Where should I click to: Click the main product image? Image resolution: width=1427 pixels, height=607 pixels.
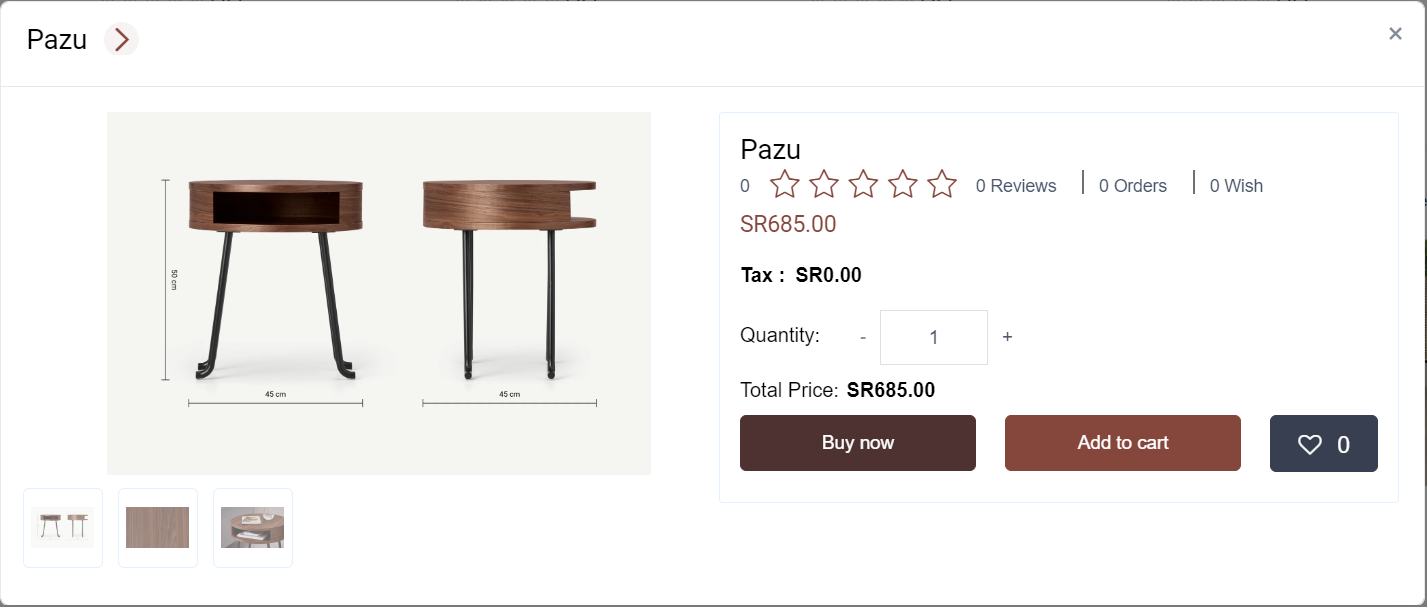coord(379,293)
